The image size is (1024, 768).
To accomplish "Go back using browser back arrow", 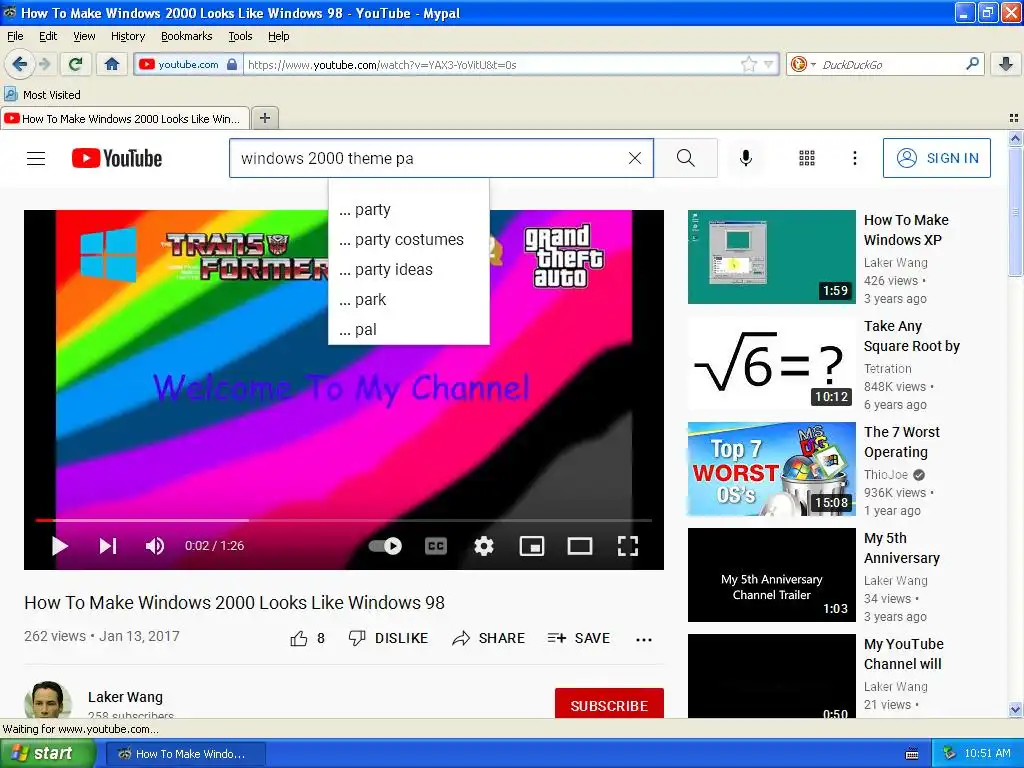I will click(x=19, y=64).
